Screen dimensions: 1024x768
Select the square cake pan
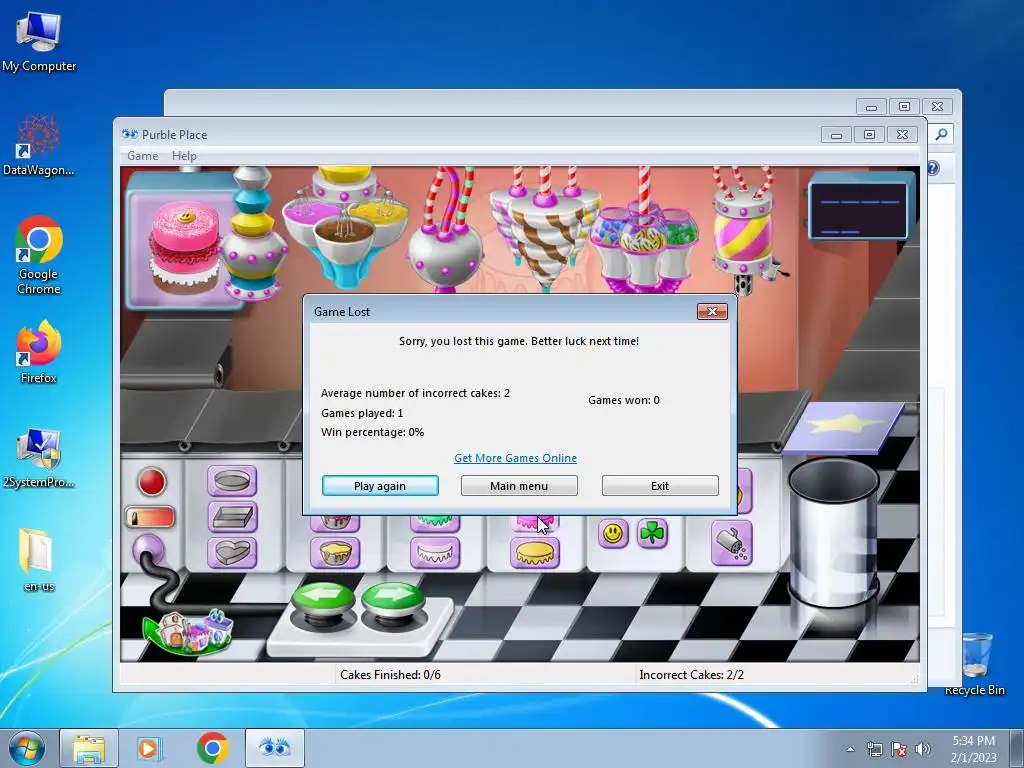232,517
